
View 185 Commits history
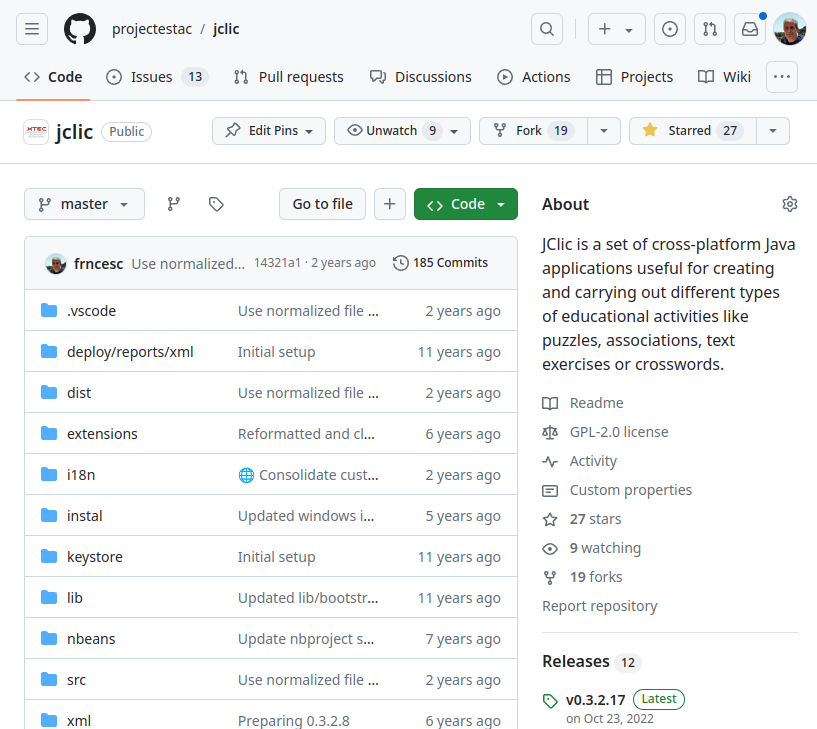pos(441,263)
